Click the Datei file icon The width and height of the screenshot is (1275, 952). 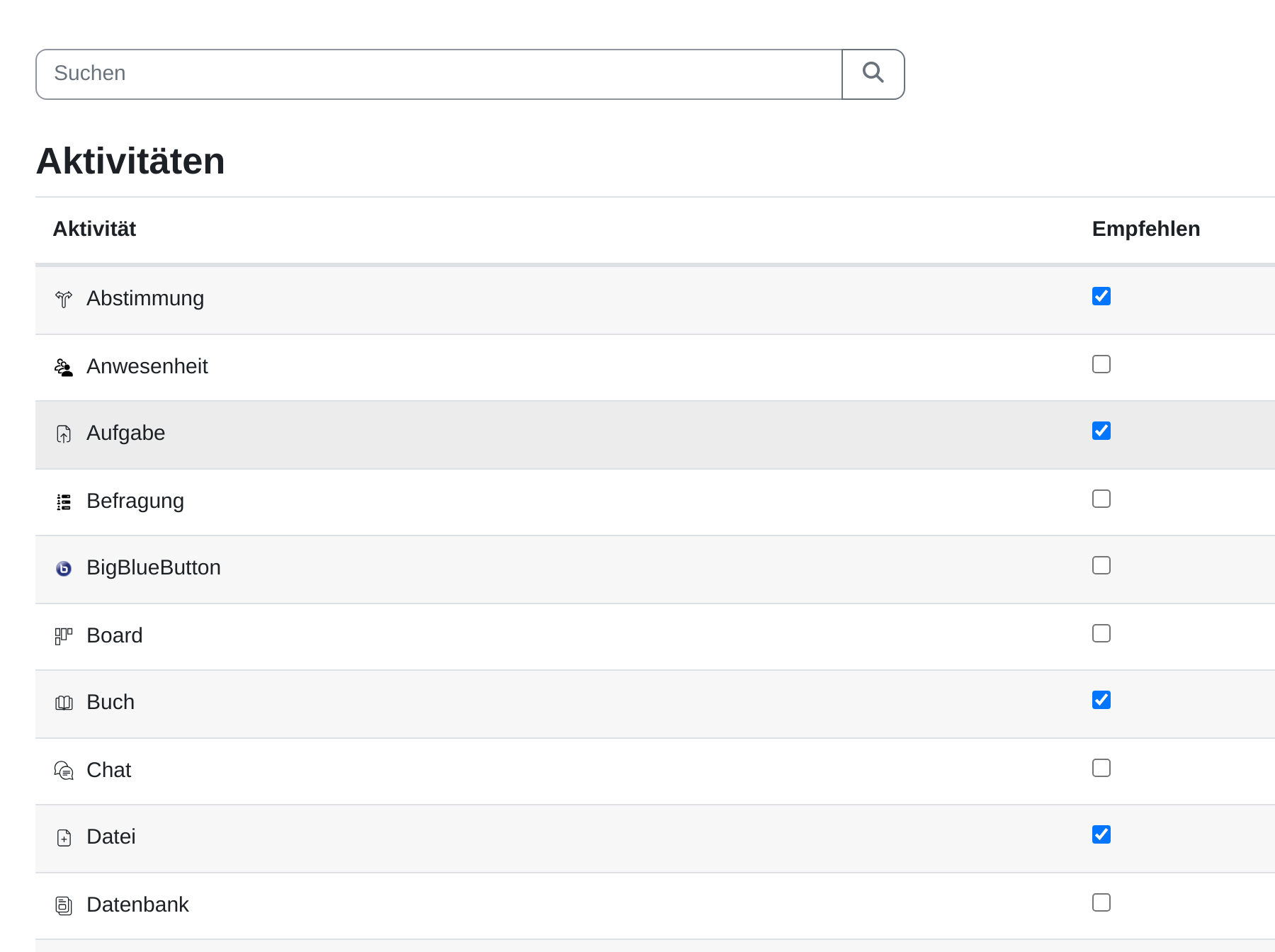pyautogui.click(x=64, y=837)
